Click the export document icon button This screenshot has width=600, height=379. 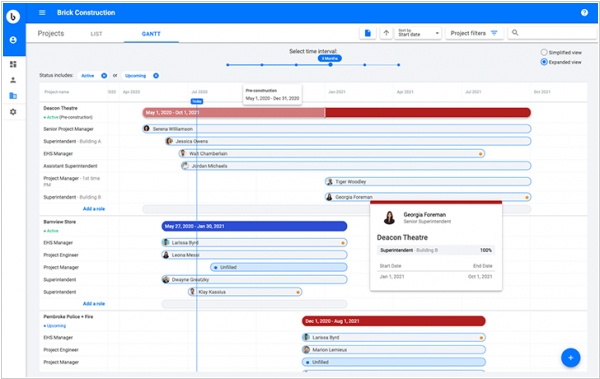click(368, 33)
